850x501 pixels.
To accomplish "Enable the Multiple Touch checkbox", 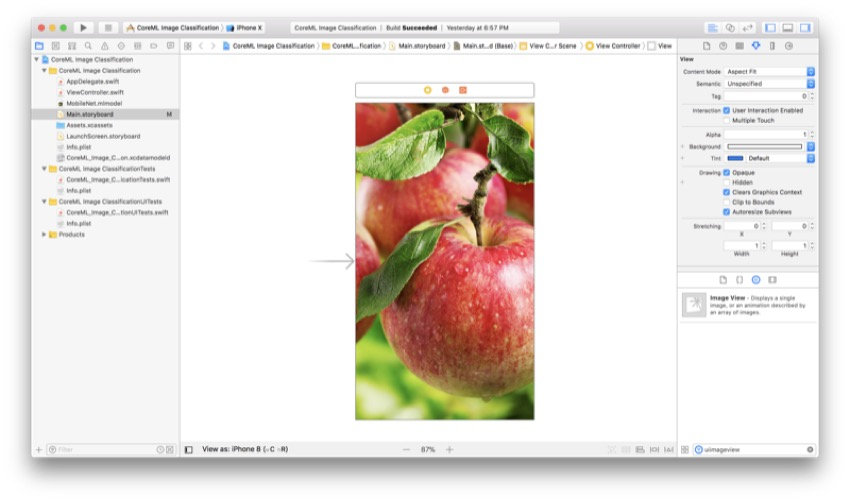I will [x=726, y=120].
